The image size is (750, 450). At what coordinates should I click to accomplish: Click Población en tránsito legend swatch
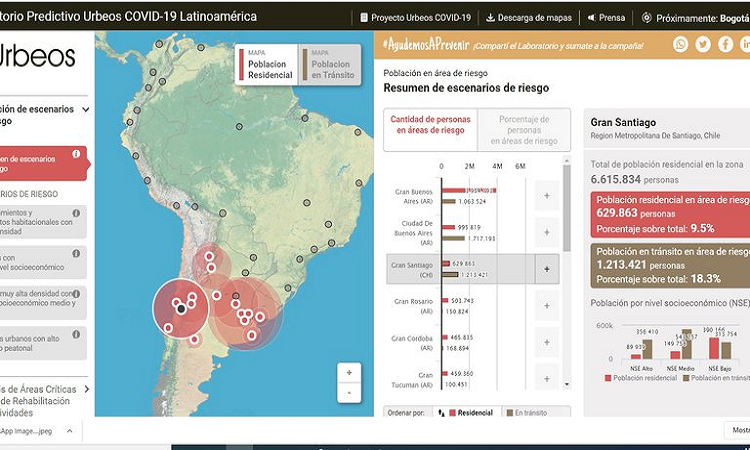point(686,378)
